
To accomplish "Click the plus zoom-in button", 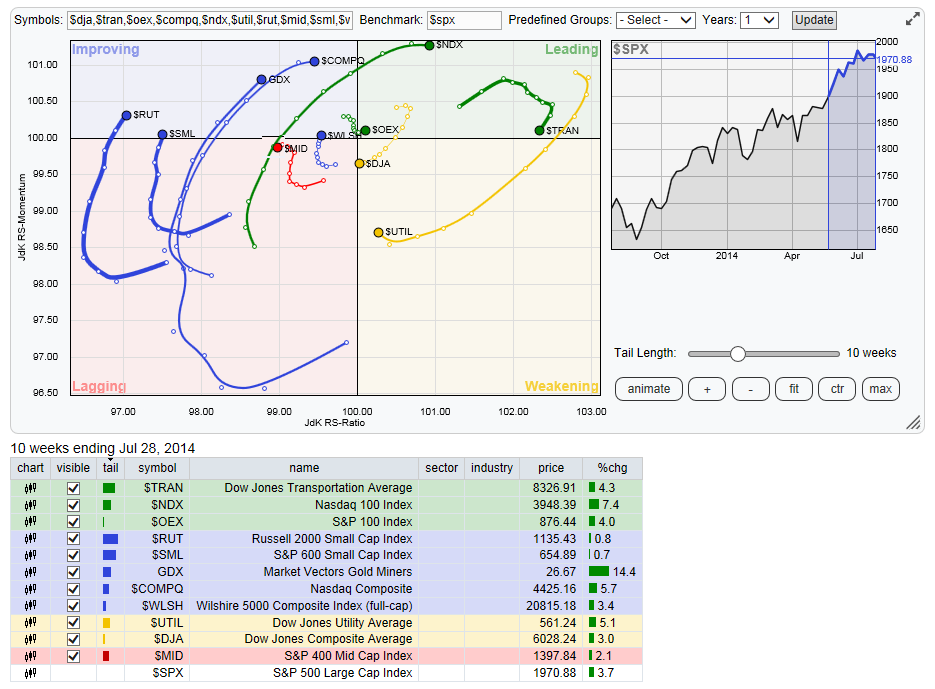I will [x=707, y=389].
